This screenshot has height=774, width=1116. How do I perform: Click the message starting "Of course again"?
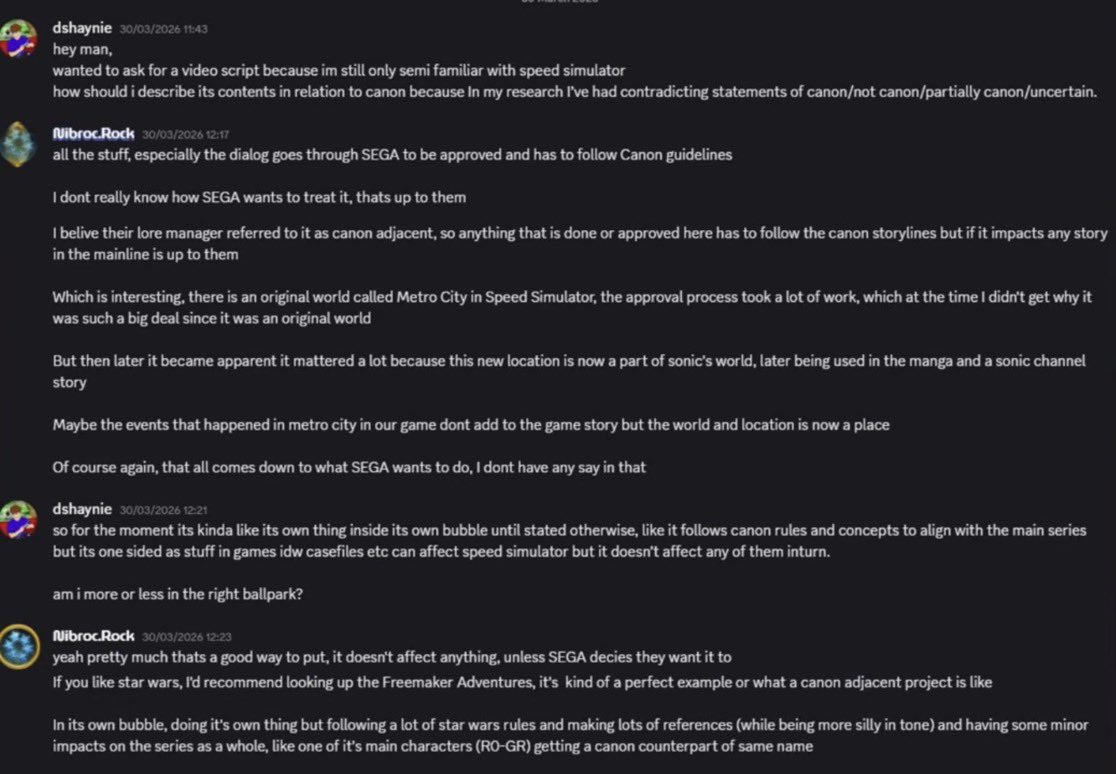point(349,467)
